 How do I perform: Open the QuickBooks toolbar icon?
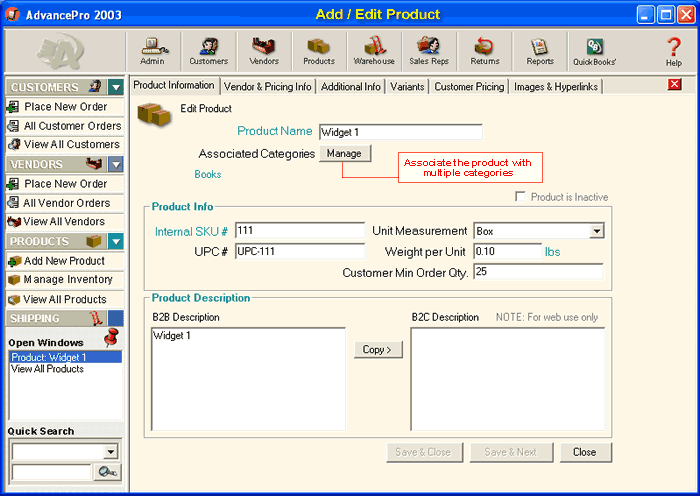[x=595, y=51]
